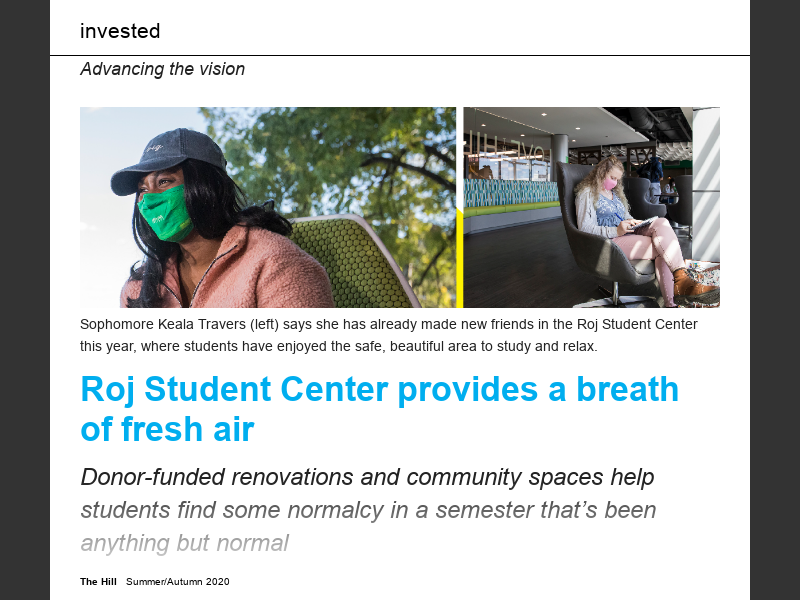Screen dimensions: 800x600
Task: Click the "Donor-funded renovations and community spaces" line
Action: [367, 477]
